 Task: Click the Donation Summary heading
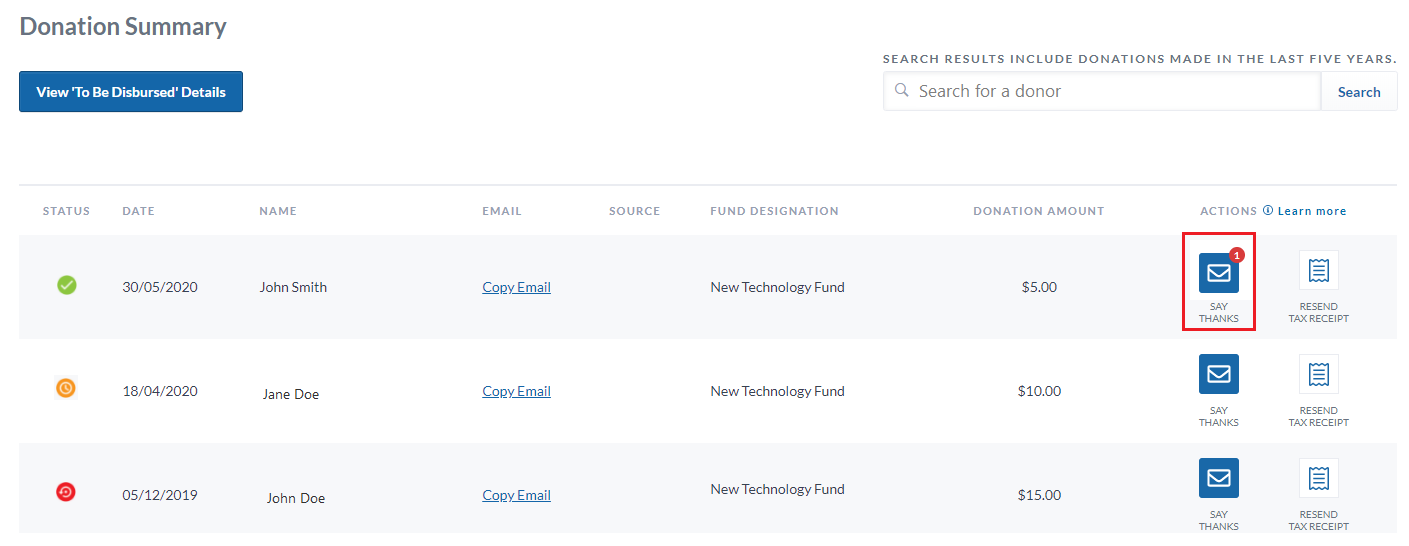(x=123, y=27)
